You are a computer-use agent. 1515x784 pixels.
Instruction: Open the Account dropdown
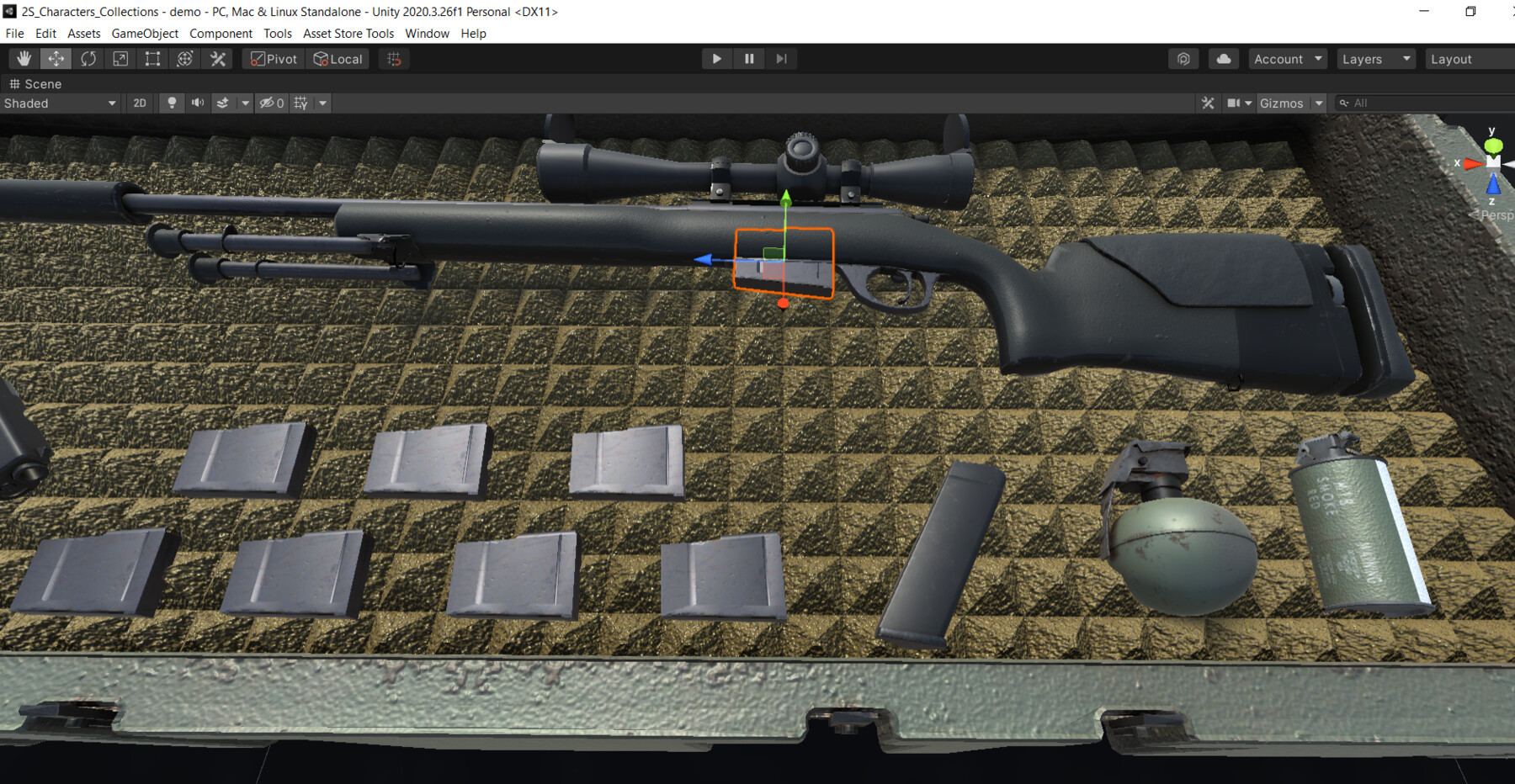1287,59
